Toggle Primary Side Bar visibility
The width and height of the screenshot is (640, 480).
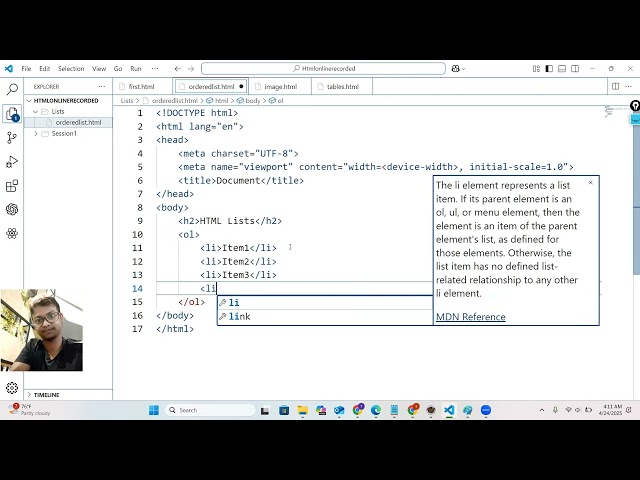(549, 69)
